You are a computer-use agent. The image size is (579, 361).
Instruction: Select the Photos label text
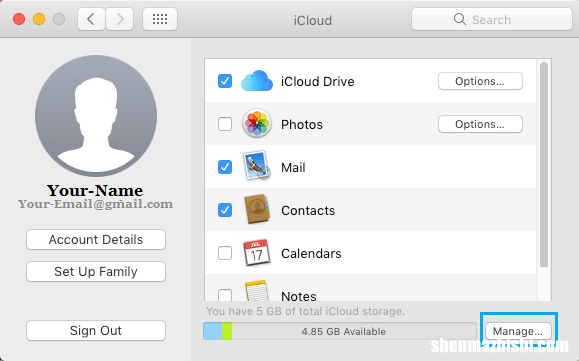point(302,124)
